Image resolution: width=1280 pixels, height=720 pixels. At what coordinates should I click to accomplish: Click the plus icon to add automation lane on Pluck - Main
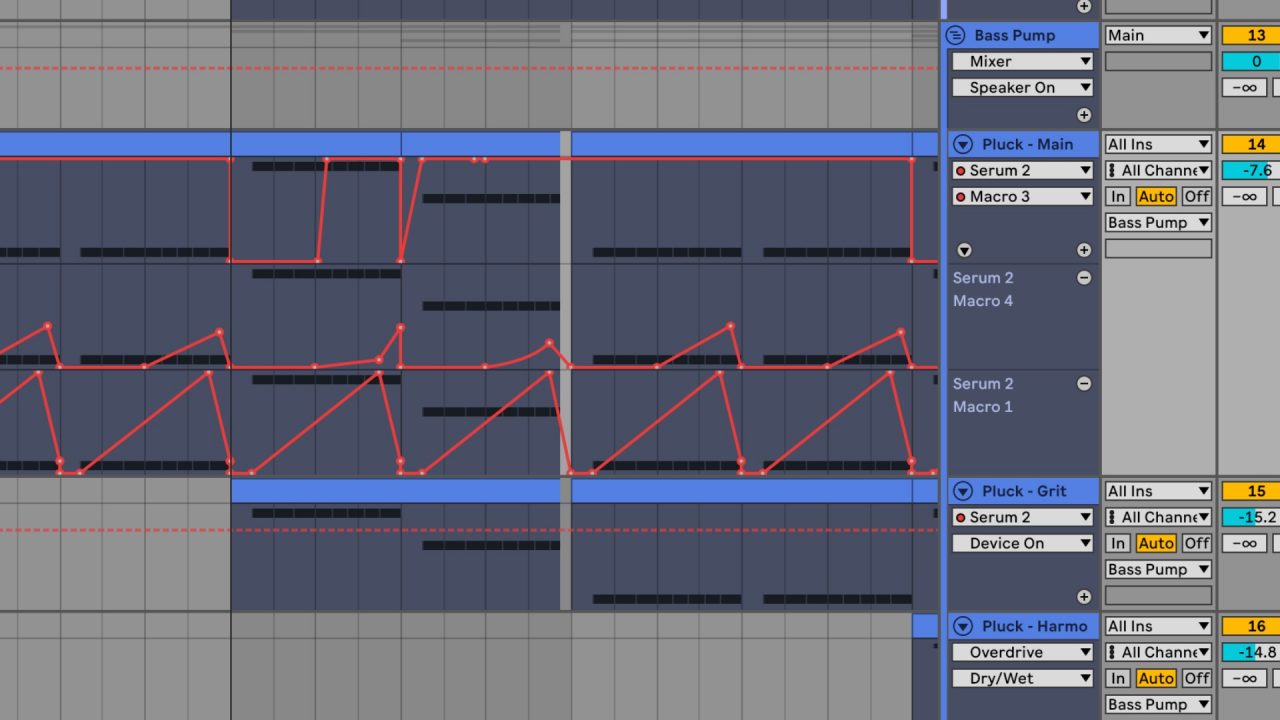coord(1083,249)
